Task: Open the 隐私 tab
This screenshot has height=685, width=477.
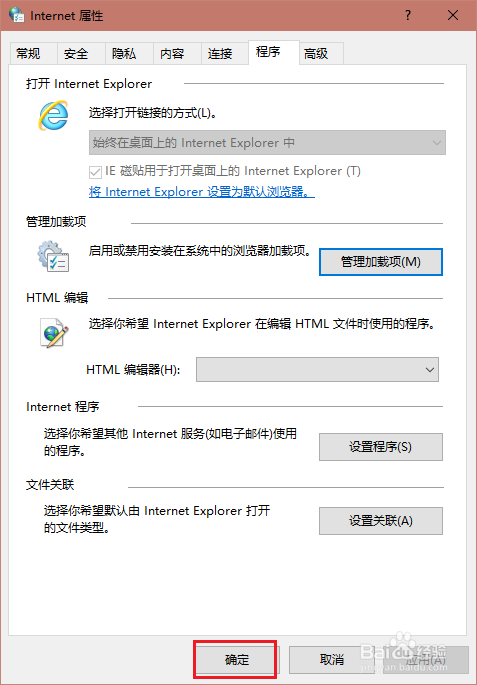Action: [x=124, y=54]
